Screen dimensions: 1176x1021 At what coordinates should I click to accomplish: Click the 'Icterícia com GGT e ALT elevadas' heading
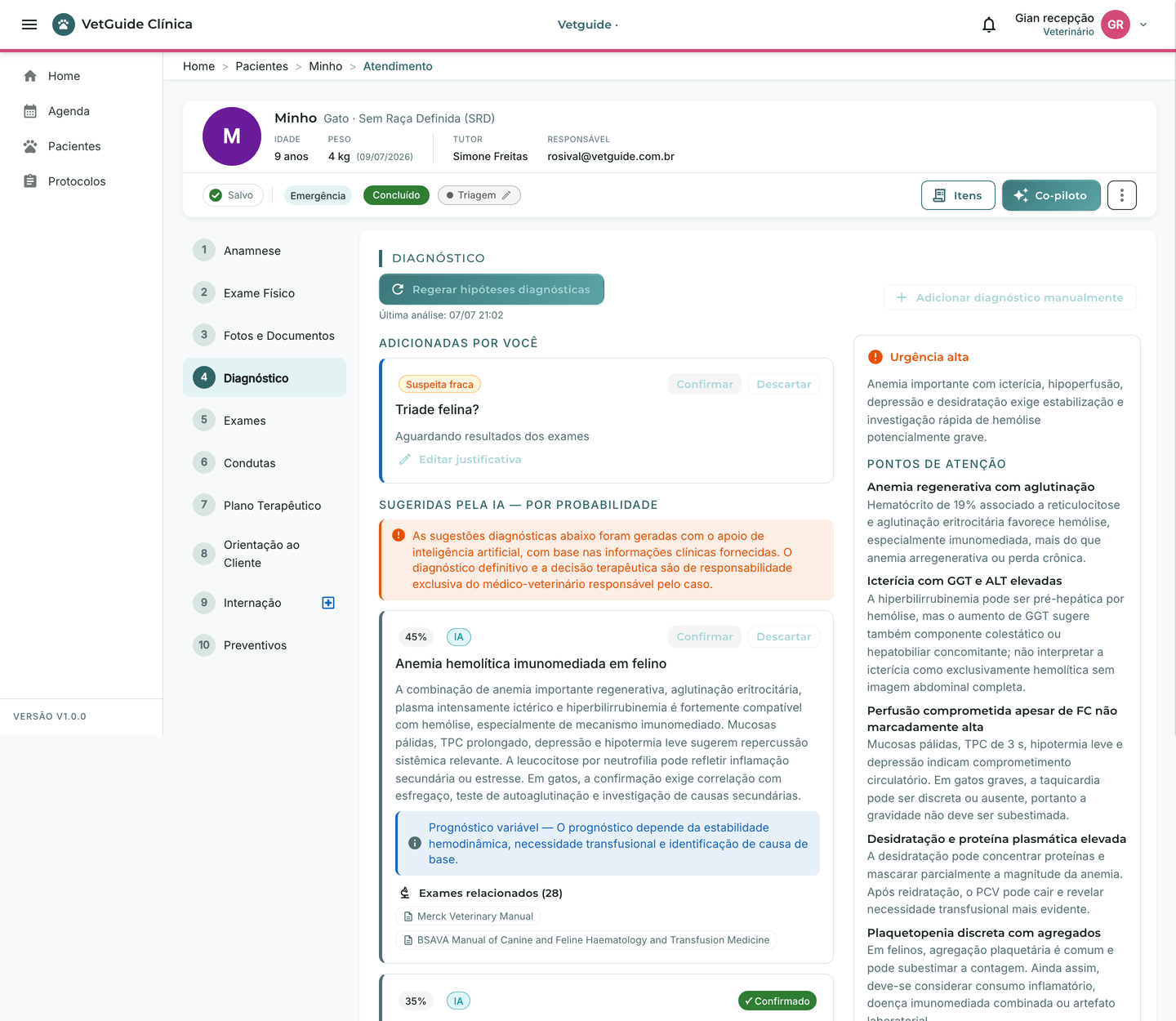point(964,581)
